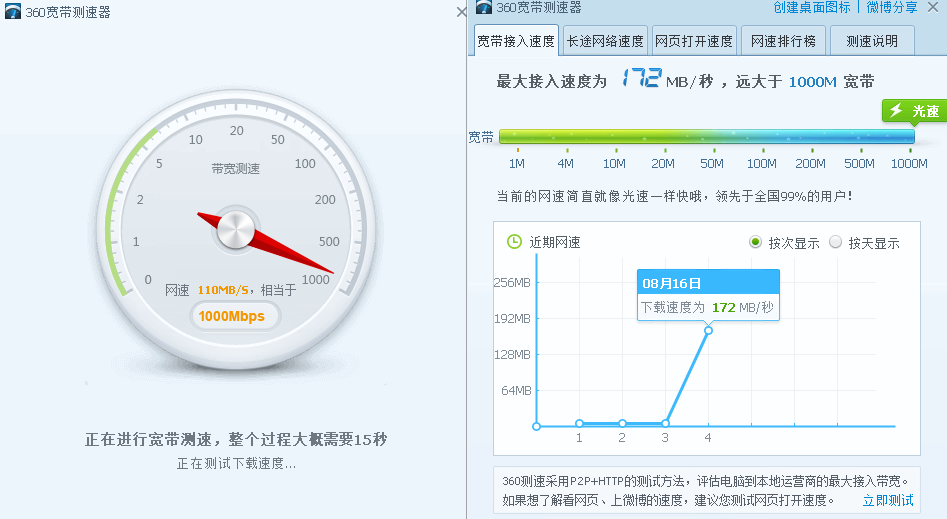Click the green 光速 lightning badge
Image resolution: width=947 pixels, height=519 pixels.
pos(913,111)
